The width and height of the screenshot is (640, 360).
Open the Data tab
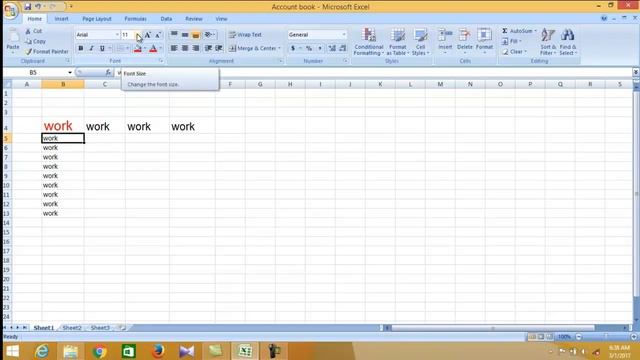(166, 19)
